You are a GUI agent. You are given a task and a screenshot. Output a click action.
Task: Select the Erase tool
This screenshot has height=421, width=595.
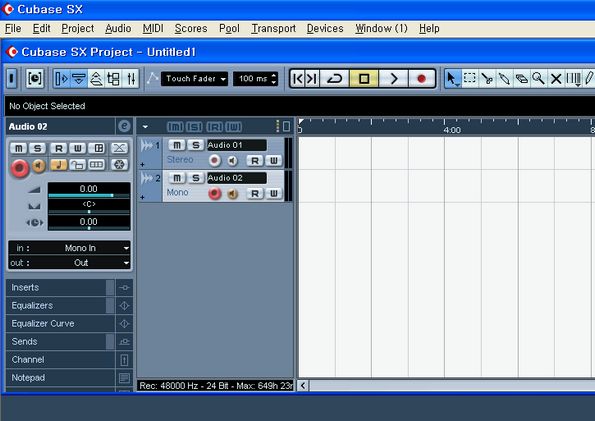(x=522, y=79)
